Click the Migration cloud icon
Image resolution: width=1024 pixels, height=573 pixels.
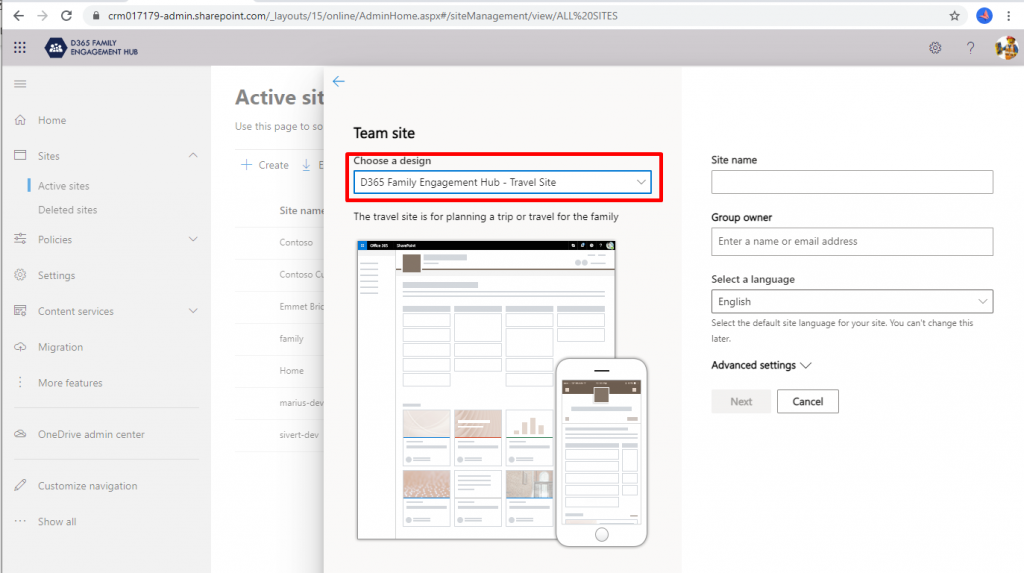coord(20,347)
